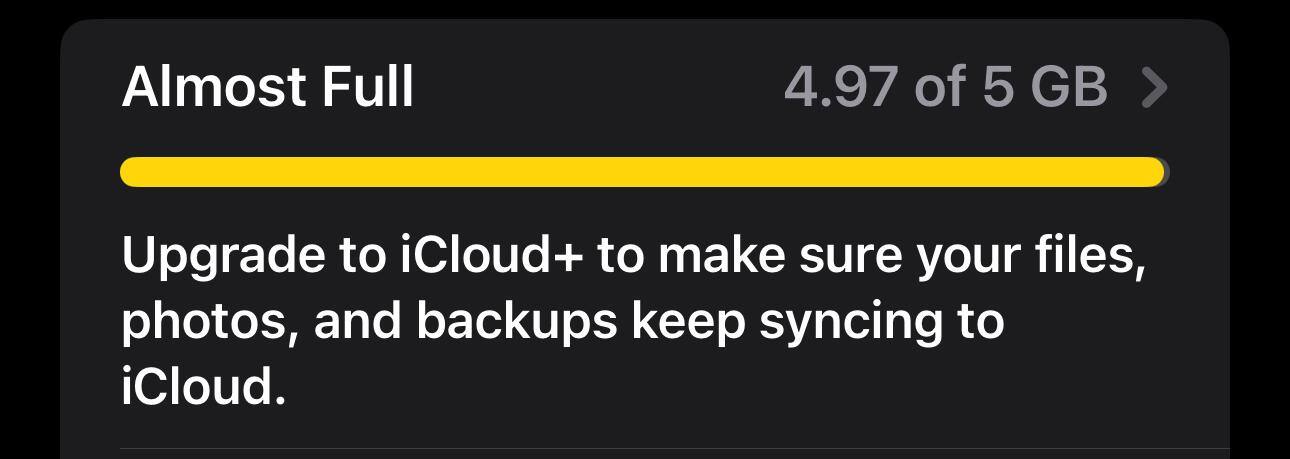Screen dimensions: 1290x459
Task: Click the yellow iCloud storage usage bar
Action: (x=640, y=172)
